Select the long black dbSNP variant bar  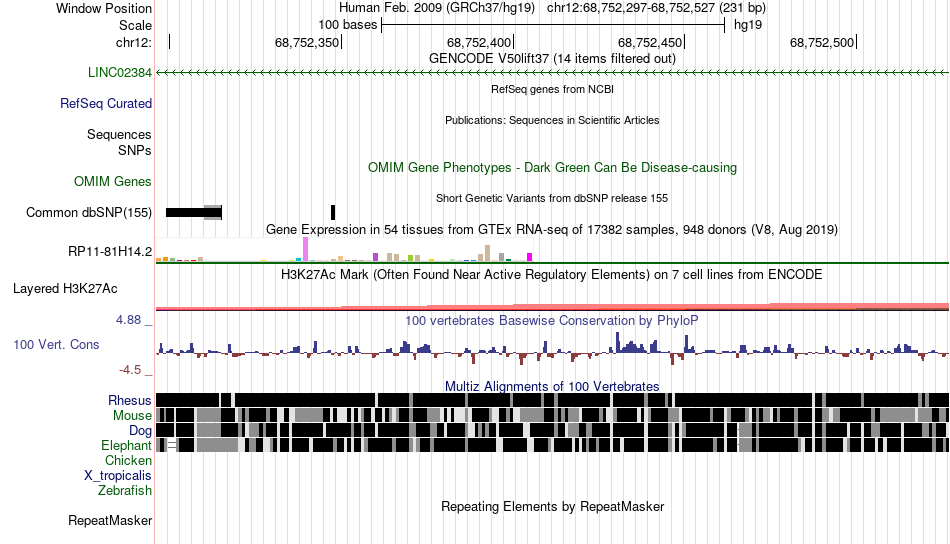(x=194, y=213)
